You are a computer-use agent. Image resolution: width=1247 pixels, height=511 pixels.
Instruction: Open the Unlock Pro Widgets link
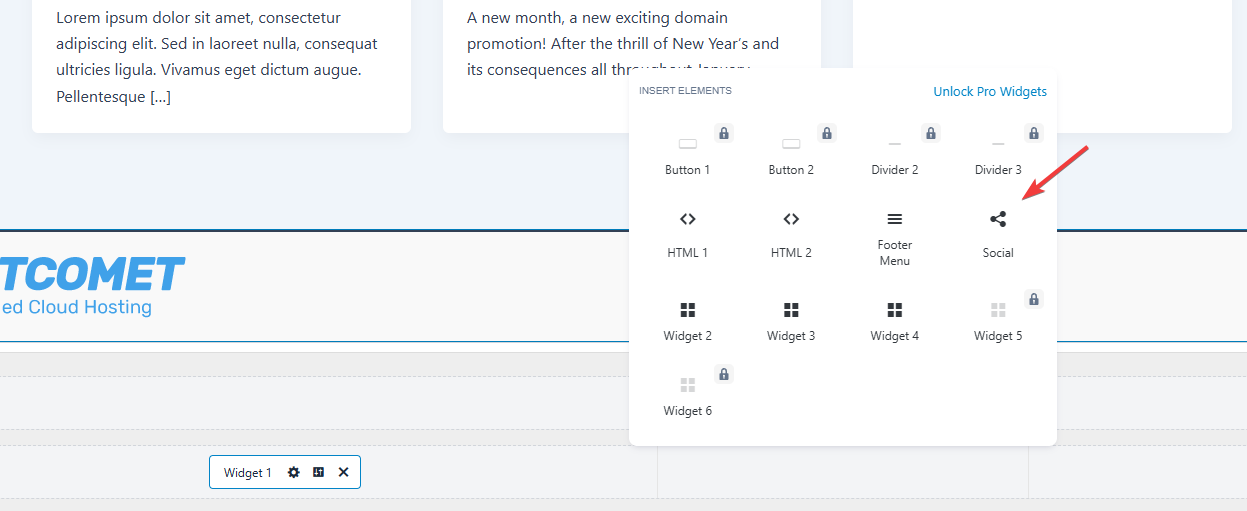click(989, 92)
